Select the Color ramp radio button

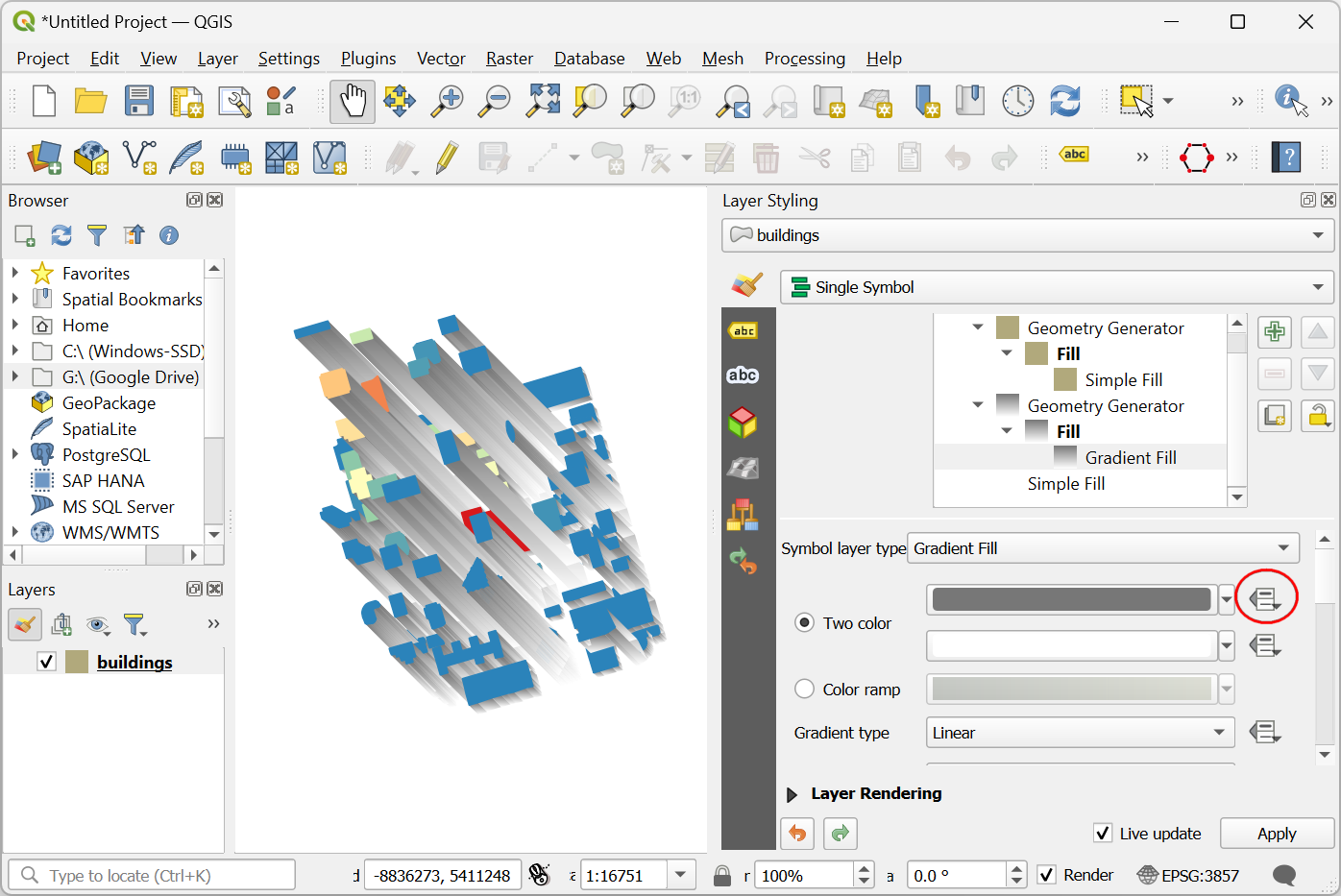click(805, 690)
